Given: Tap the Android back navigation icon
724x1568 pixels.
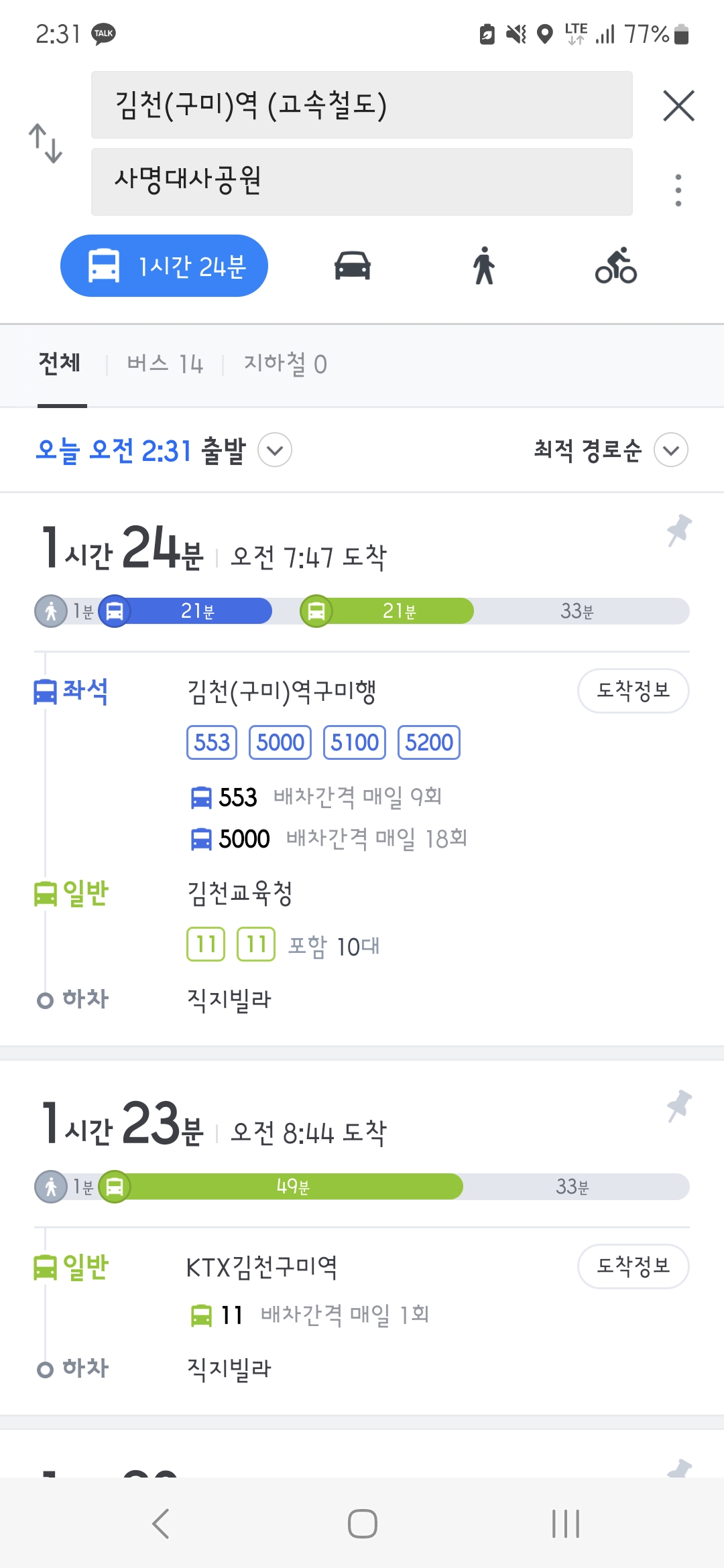Looking at the screenshot, I should click(x=161, y=1524).
